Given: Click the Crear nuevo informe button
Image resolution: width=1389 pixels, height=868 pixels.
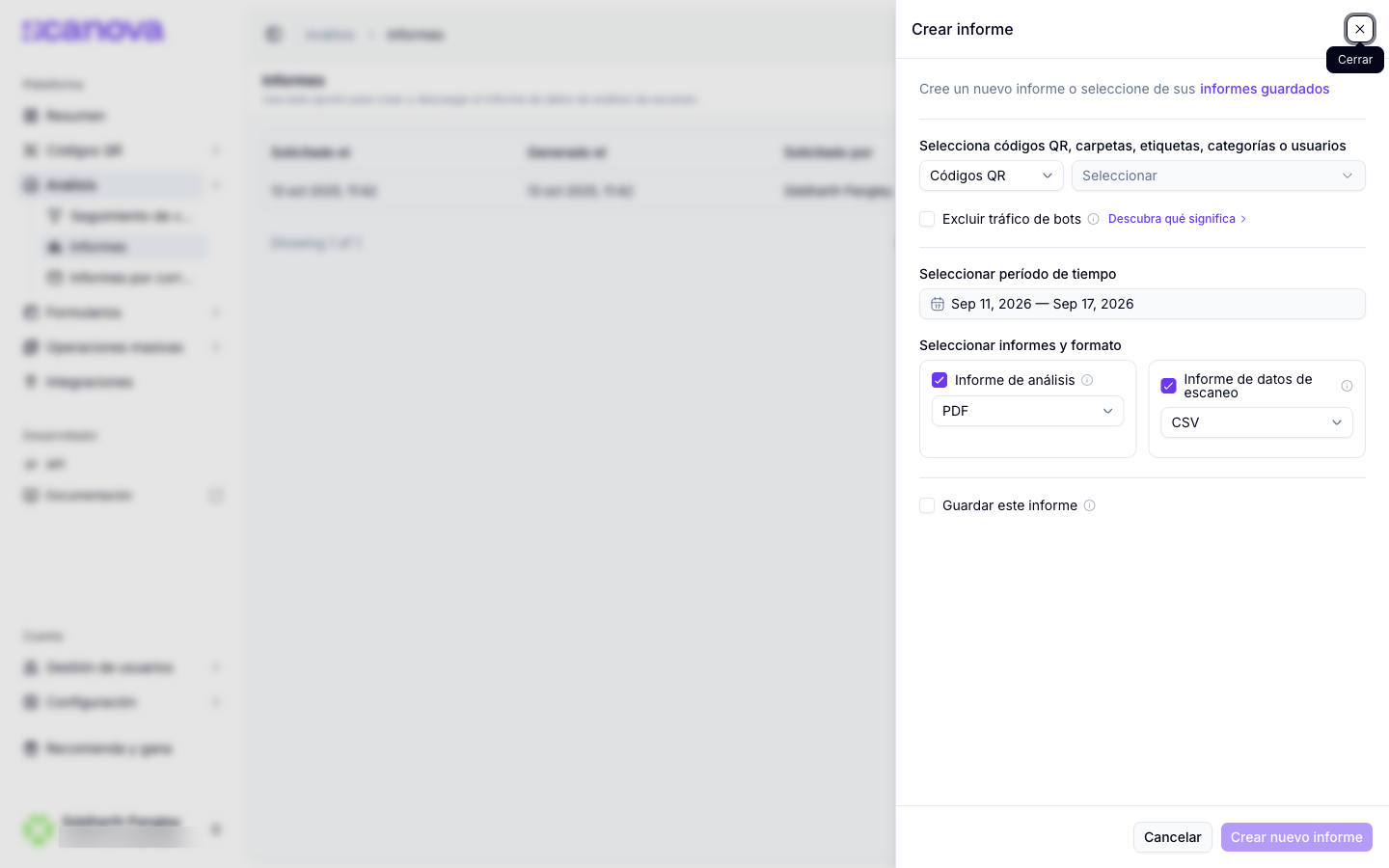Looking at the screenshot, I should click(1296, 837).
